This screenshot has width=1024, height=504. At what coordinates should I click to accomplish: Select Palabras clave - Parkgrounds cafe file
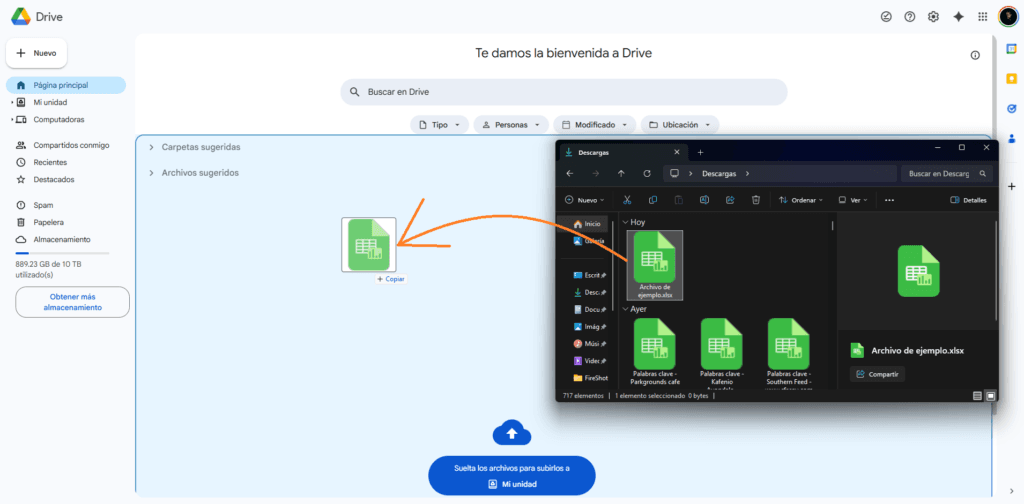654,351
